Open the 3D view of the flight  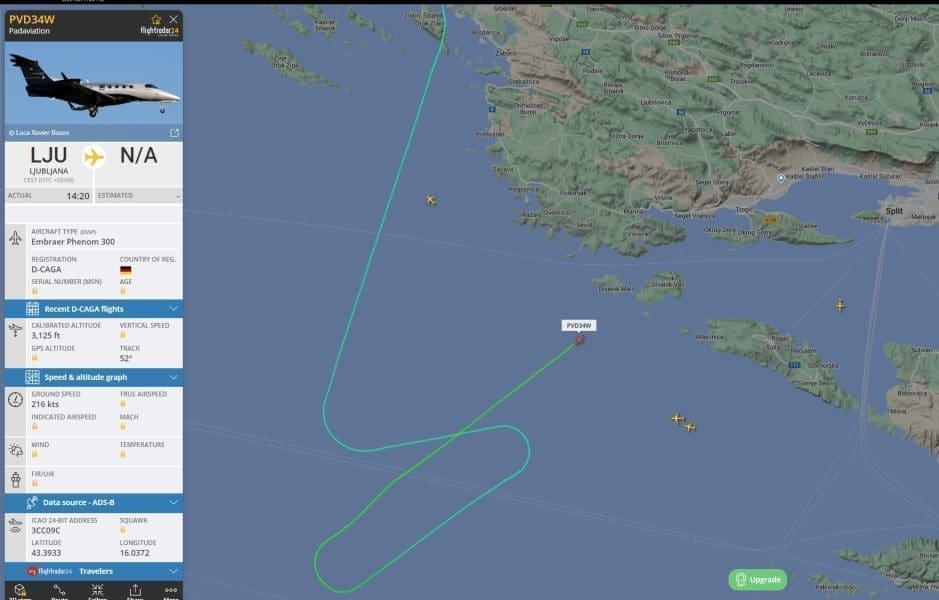(x=20, y=592)
